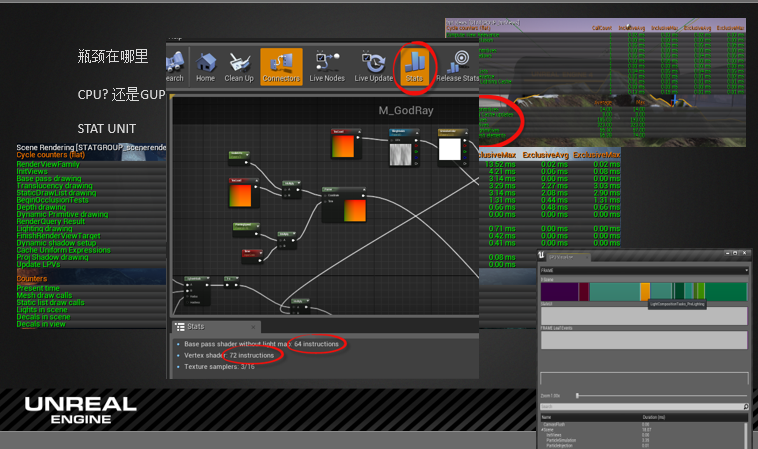Click the Duration (ms) column header

pos(654,417)
